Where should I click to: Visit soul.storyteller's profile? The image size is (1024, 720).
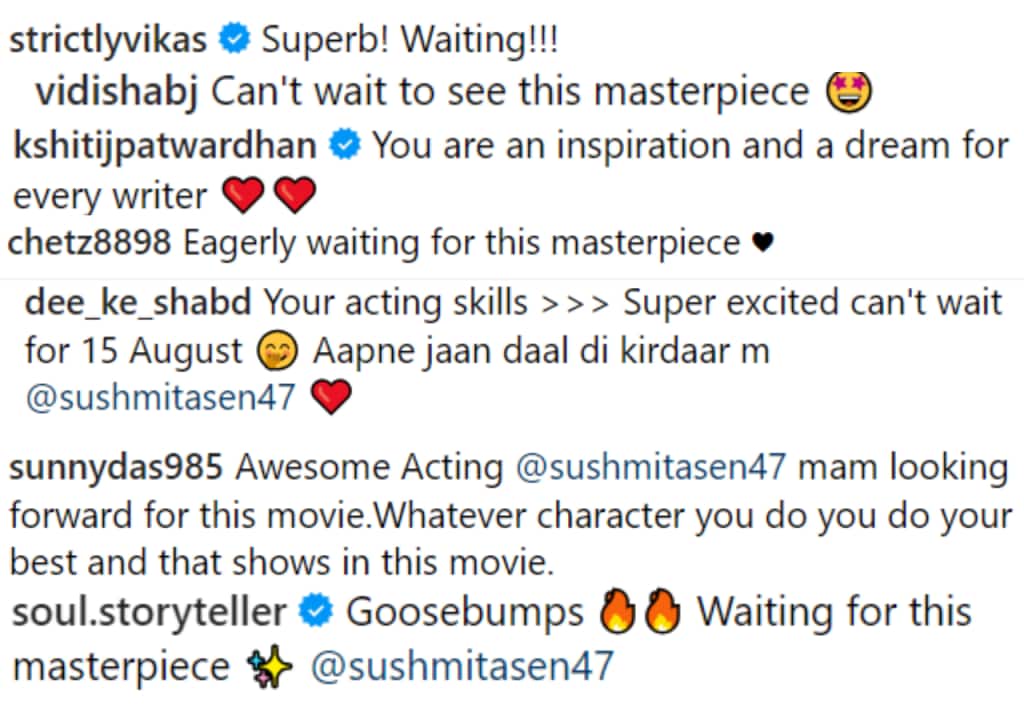click(x=150, y=613)
